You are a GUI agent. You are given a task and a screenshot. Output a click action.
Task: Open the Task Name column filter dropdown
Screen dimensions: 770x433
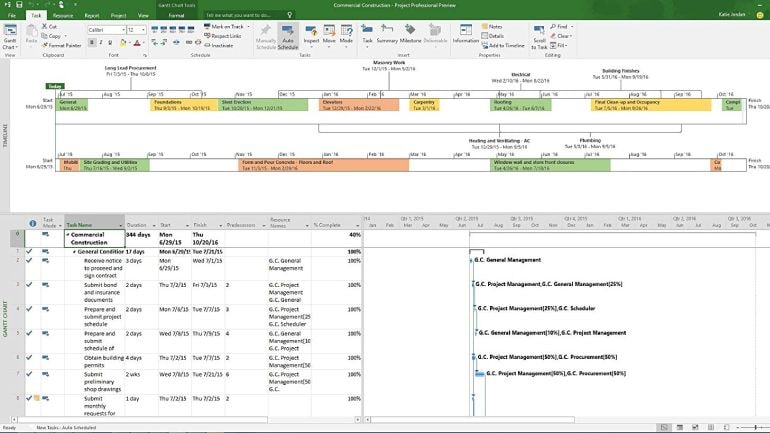tap(120, 225)
